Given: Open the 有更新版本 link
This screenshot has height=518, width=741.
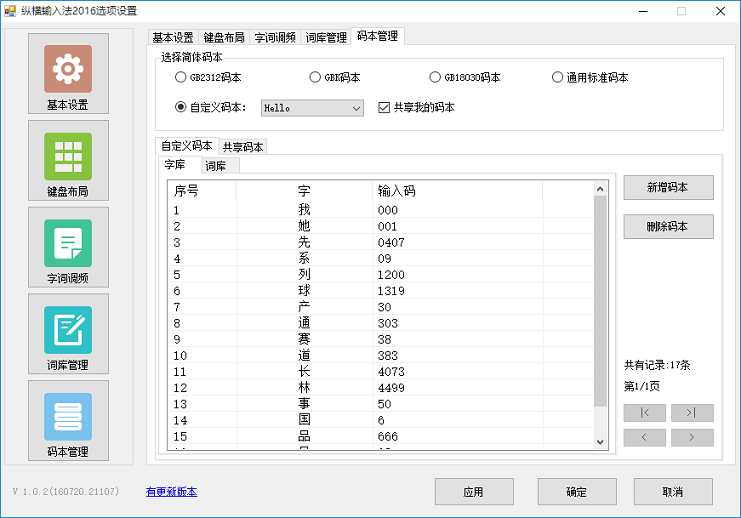Looking at the screenshot, I should click(171, 492).
